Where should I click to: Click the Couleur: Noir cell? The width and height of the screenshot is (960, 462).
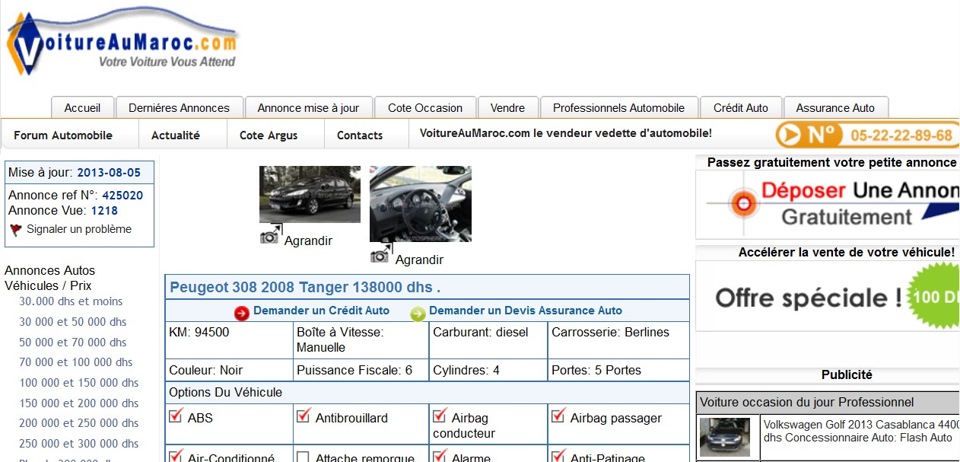[230, 370]
